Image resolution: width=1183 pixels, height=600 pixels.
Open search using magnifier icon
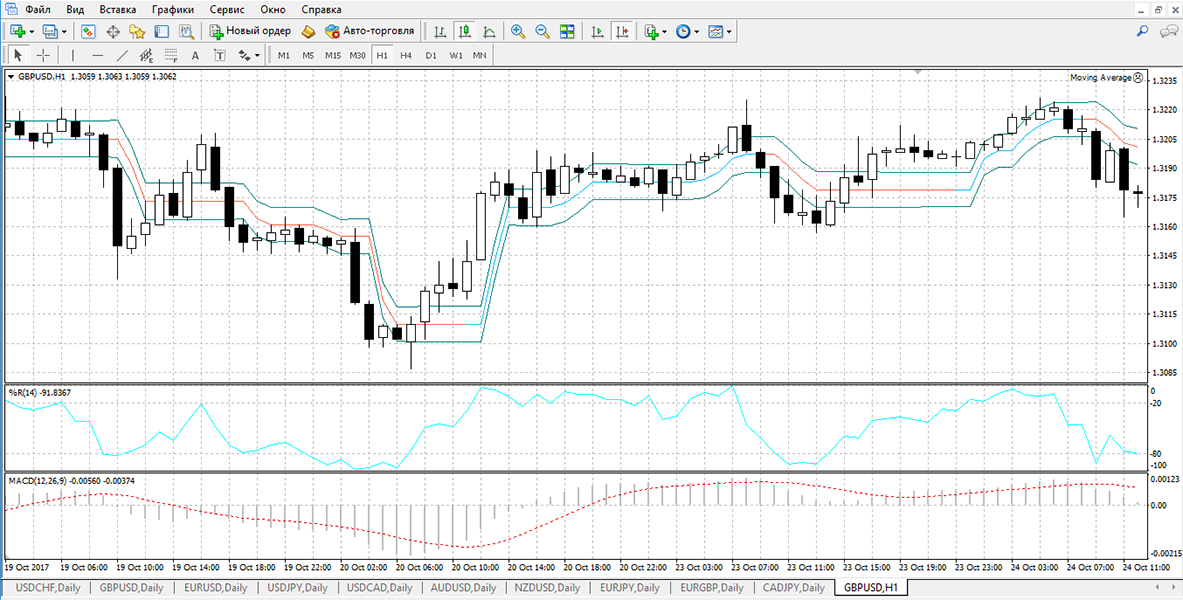[1143, 31]
